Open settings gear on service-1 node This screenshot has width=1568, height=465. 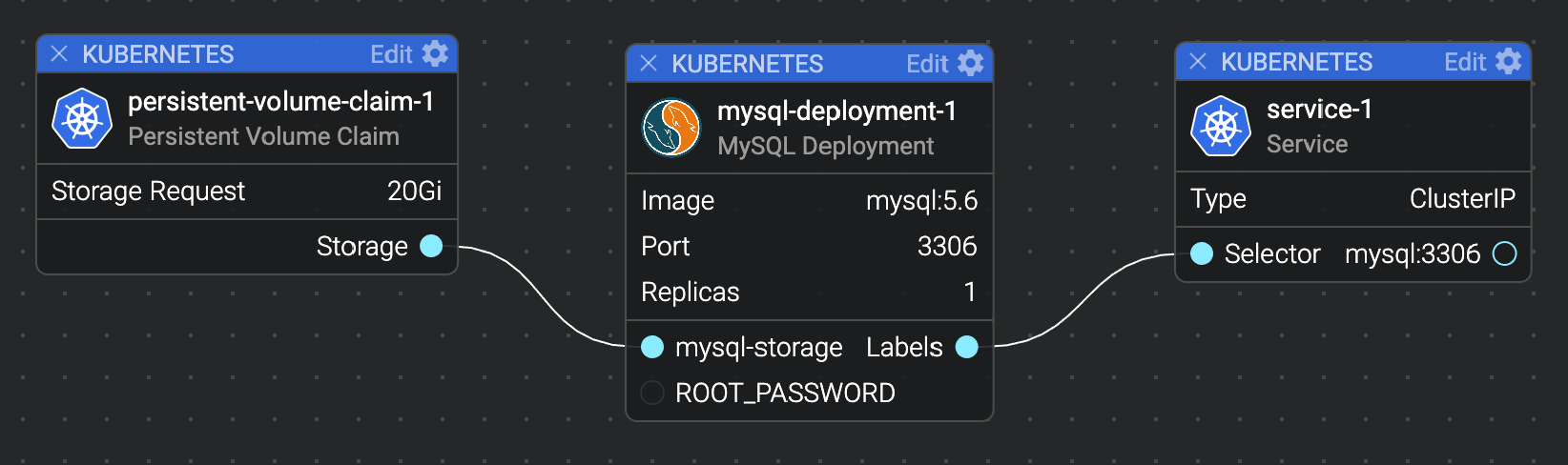point(1509,61)
